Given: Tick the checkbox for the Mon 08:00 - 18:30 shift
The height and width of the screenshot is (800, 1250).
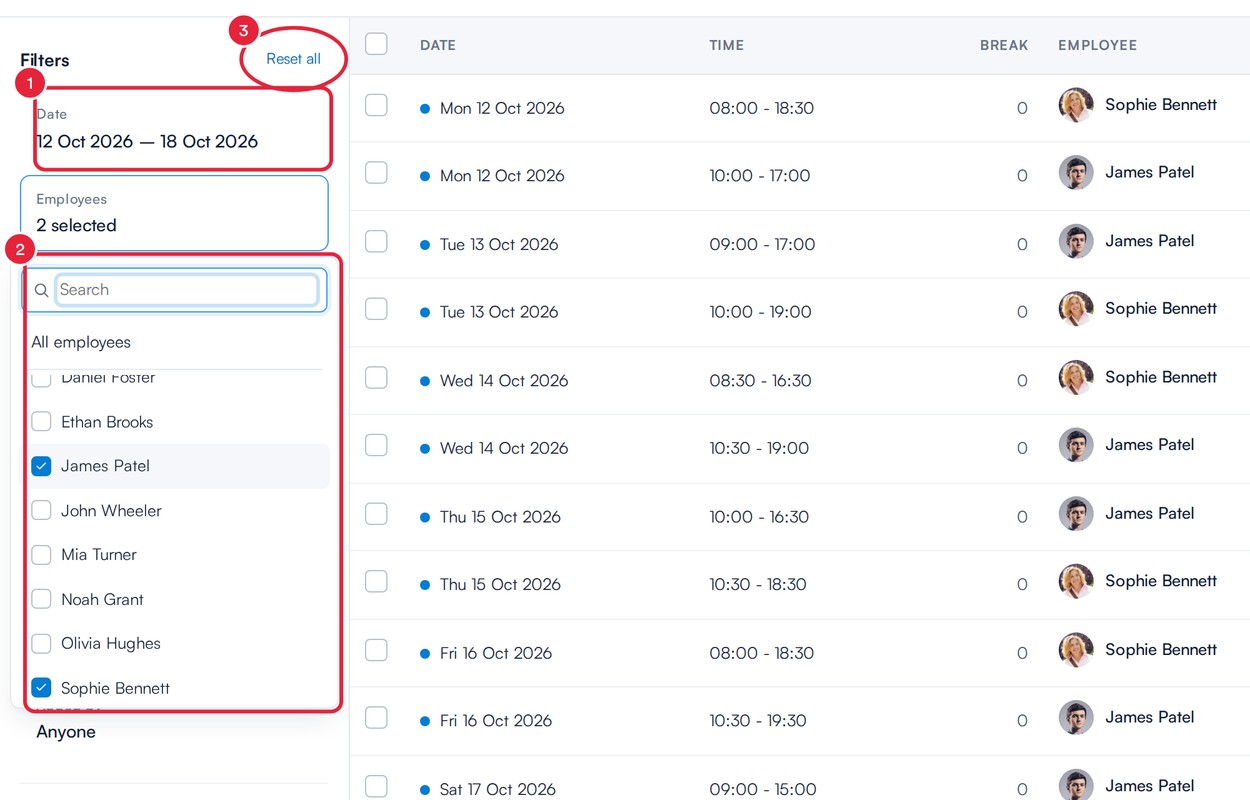Looking at the screenshot, I should coord(376,105).
